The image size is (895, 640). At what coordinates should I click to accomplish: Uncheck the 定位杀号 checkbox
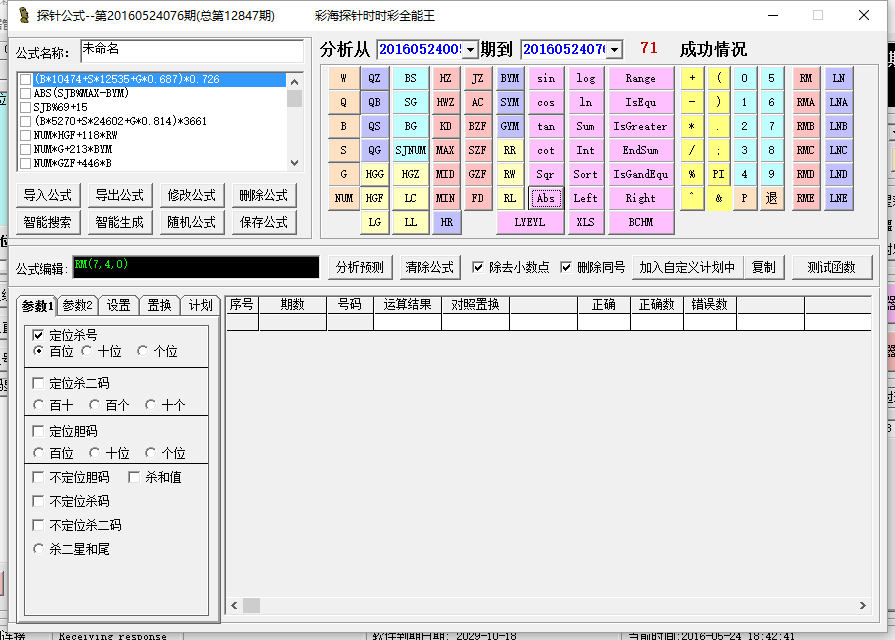click(x=39, y=335)
